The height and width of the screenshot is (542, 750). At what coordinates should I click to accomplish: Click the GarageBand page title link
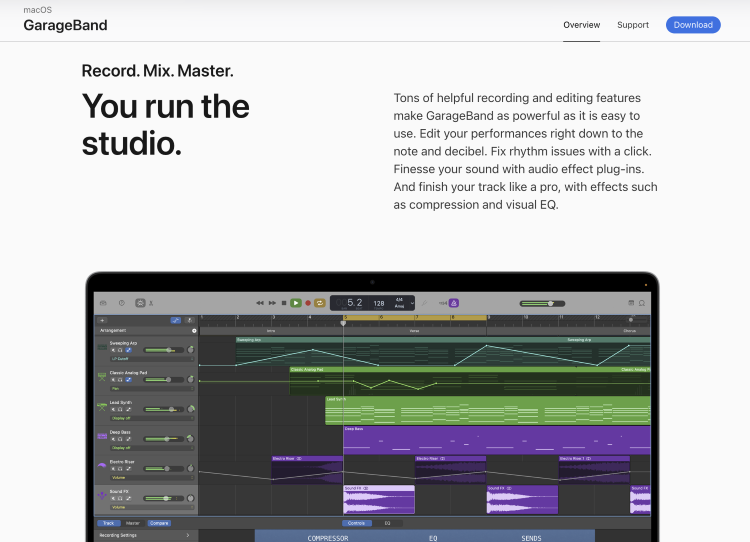[65, 25]
